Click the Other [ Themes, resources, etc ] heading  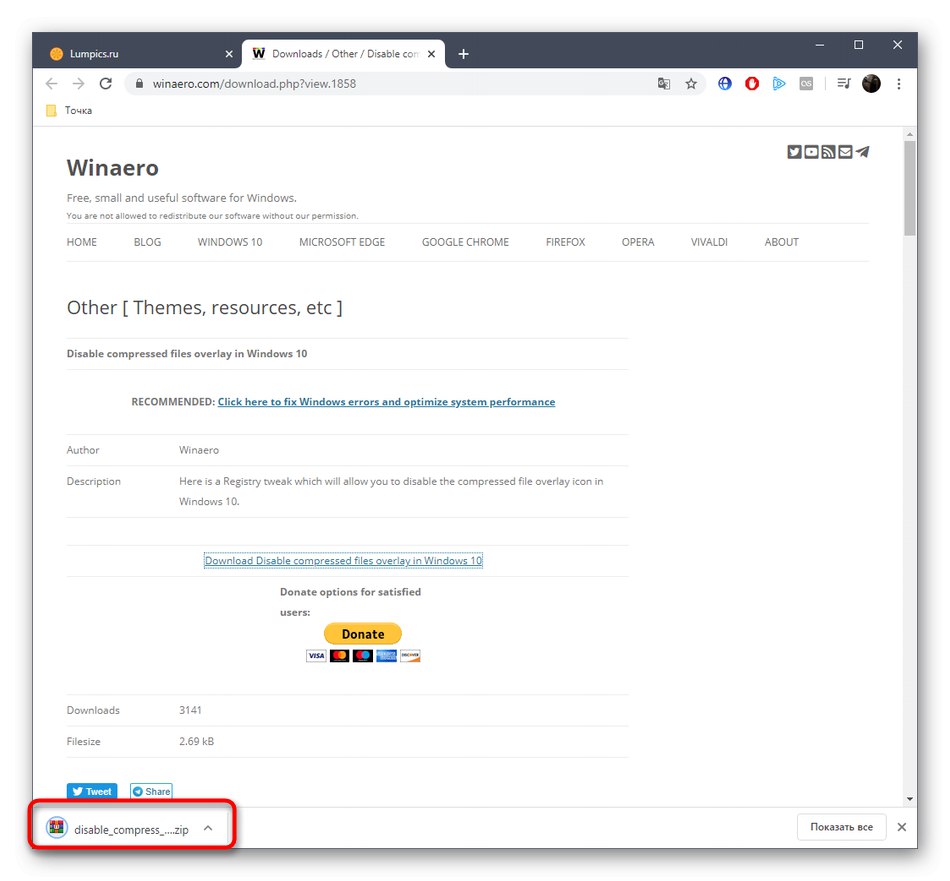(204, 308)
